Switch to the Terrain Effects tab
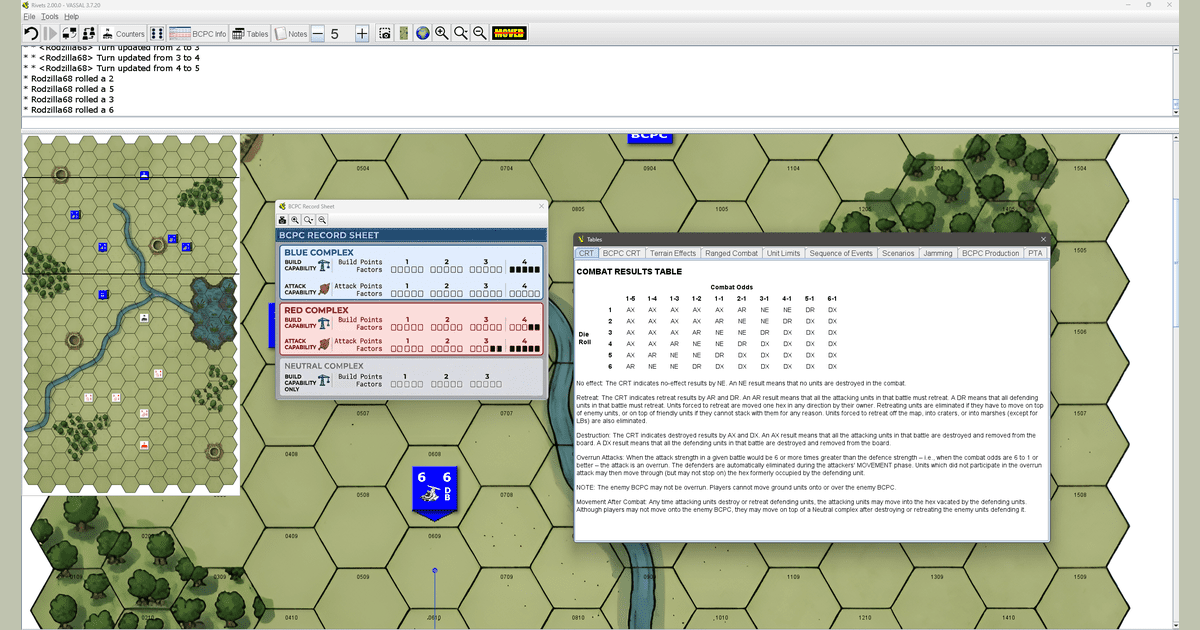The image size is (1200, 630). [x=673, y=253]
